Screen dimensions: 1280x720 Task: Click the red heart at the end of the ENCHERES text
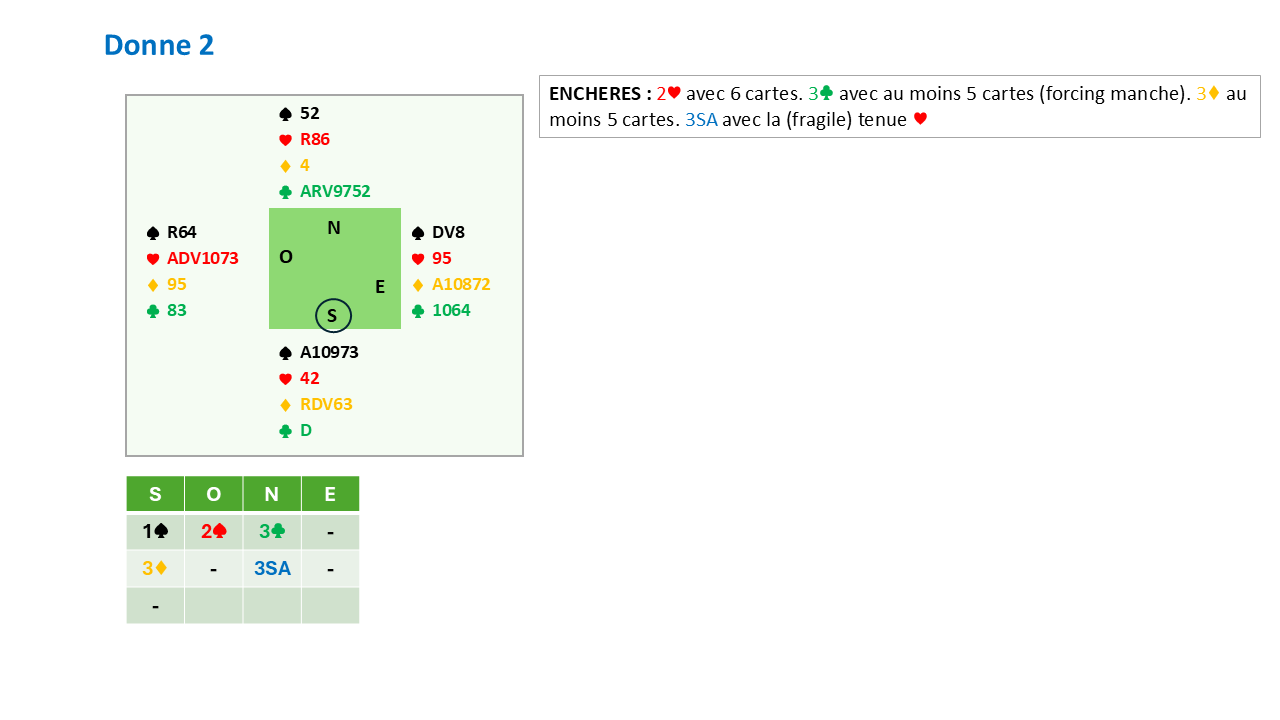pos(921,120)
